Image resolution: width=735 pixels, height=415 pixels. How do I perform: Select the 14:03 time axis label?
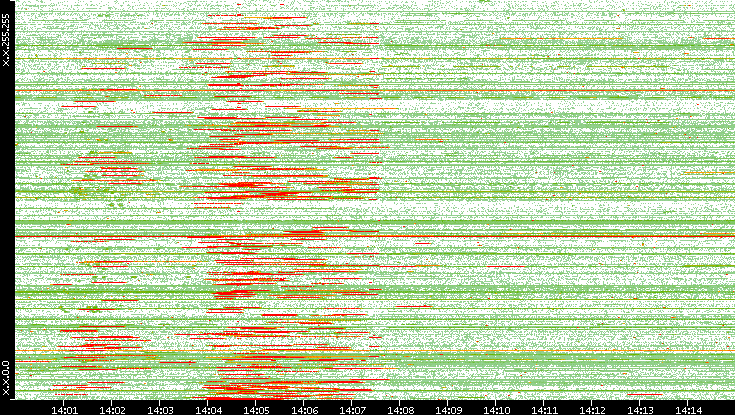click(x=159, y=410)
